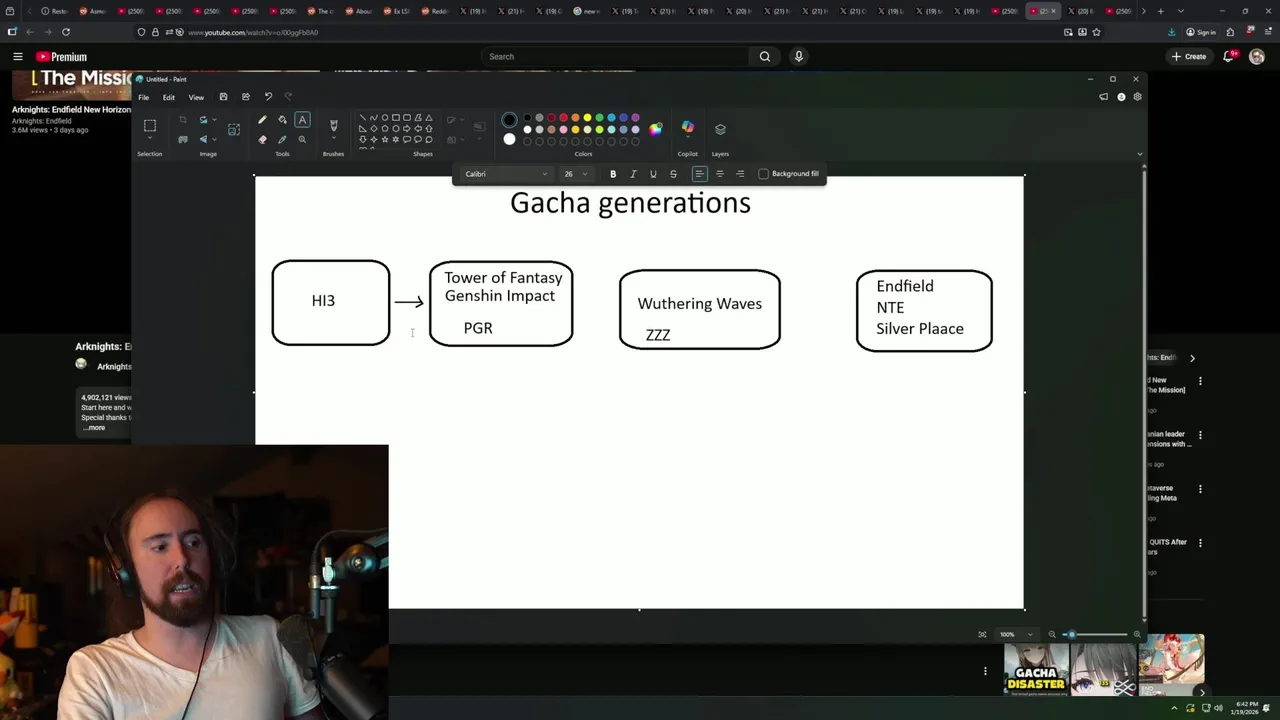Click the browser address bar URL

point(253,32)
